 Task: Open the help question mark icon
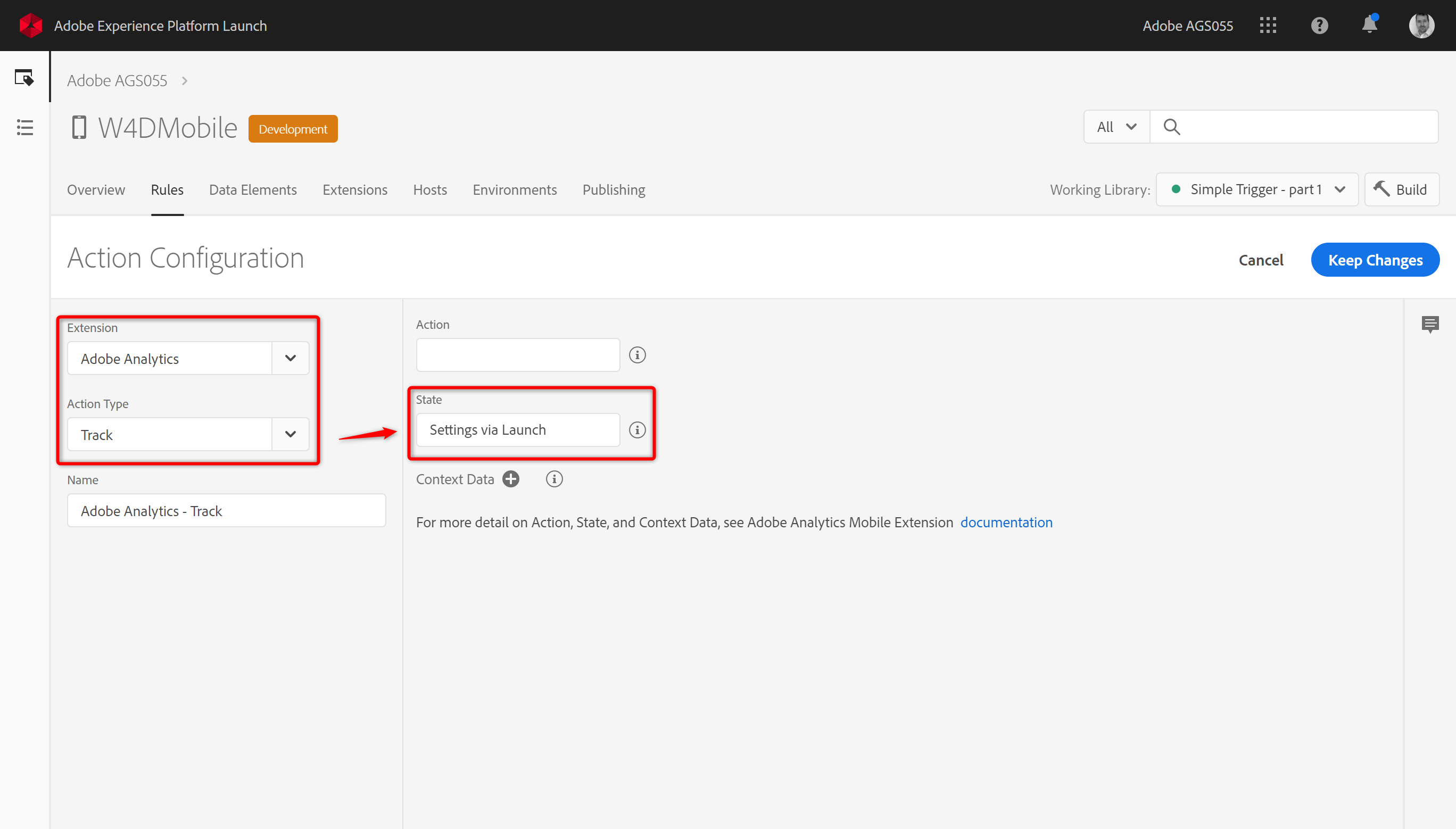click(1319, 26)
